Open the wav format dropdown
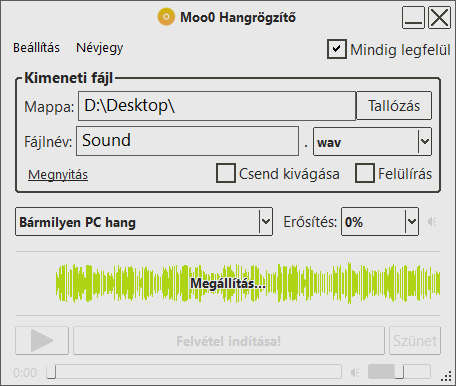The width and height of the screenshot is (456, 386). [x=372, y=142]
